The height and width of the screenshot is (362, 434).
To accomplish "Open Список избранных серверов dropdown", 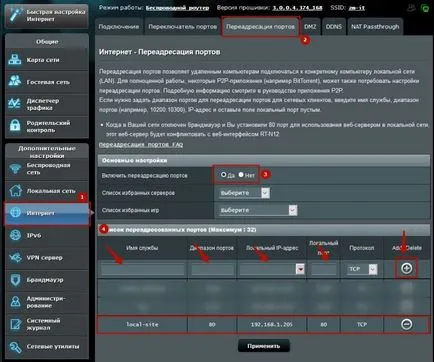I will click(x=244, y=193).
